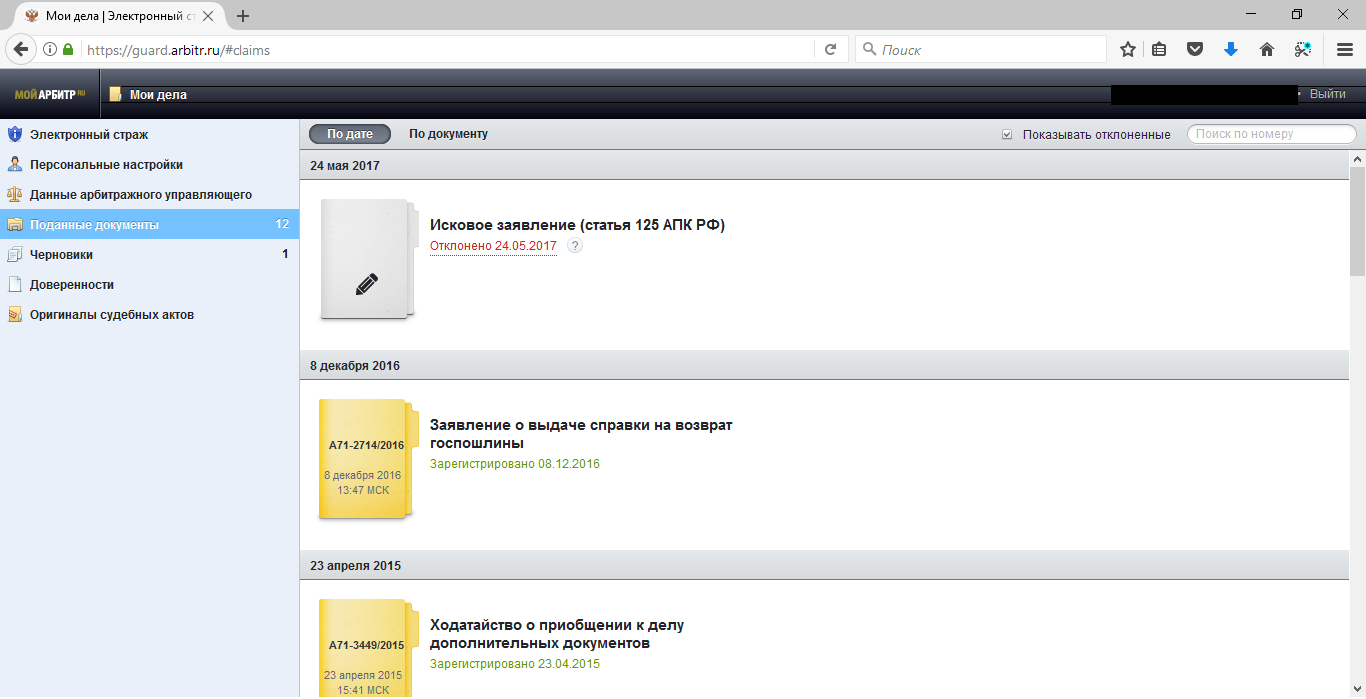Click the МойАрбитр logo
This screenshot has height=699, width=1366.
49,94
